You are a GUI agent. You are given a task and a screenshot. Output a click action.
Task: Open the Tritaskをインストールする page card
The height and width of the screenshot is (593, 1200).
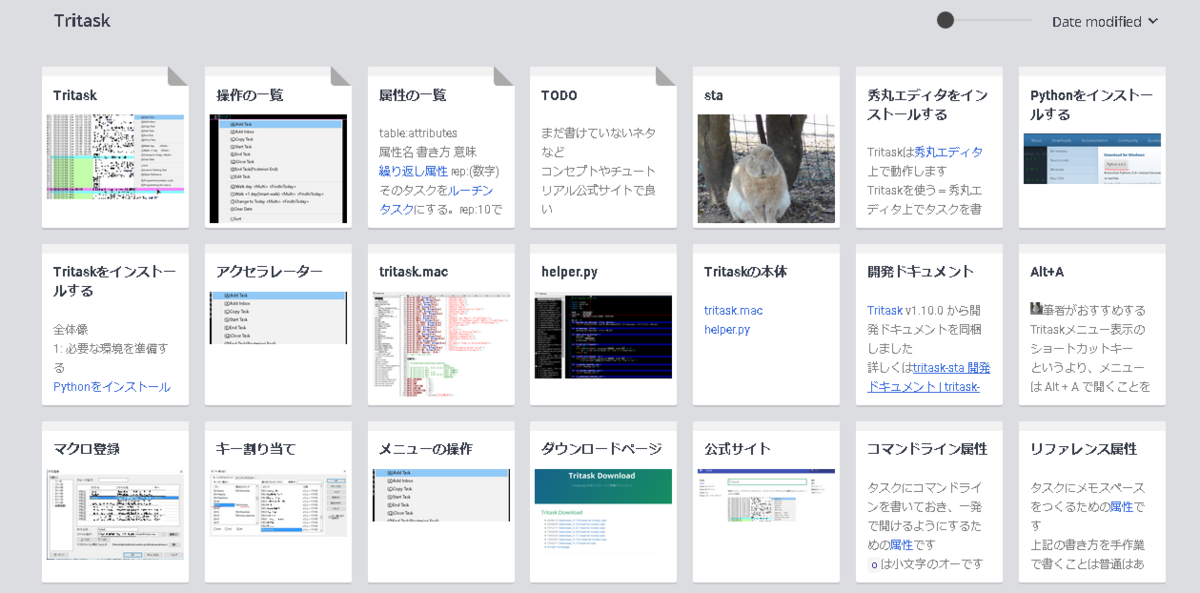(115, 325)
